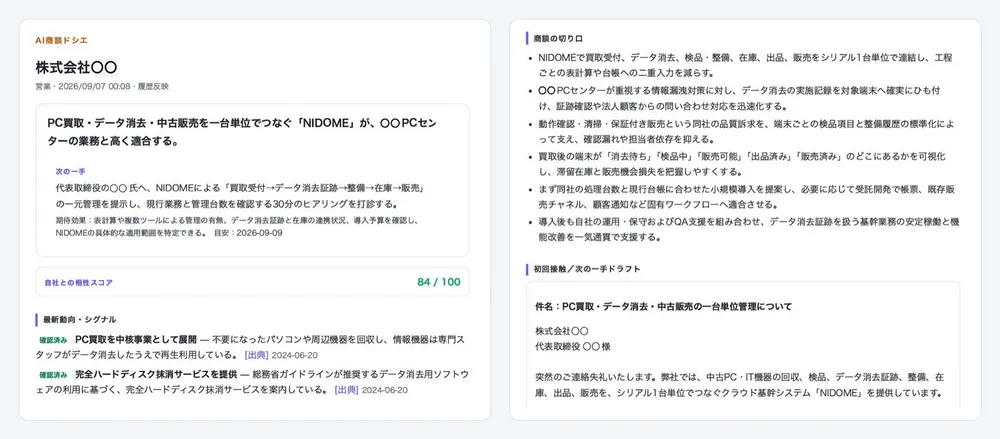Image resolution: width=1000 pixels, height=439 pixels.
Task: Open the 出典 link in the PC買取を中核事業 row
Action: 256,355
